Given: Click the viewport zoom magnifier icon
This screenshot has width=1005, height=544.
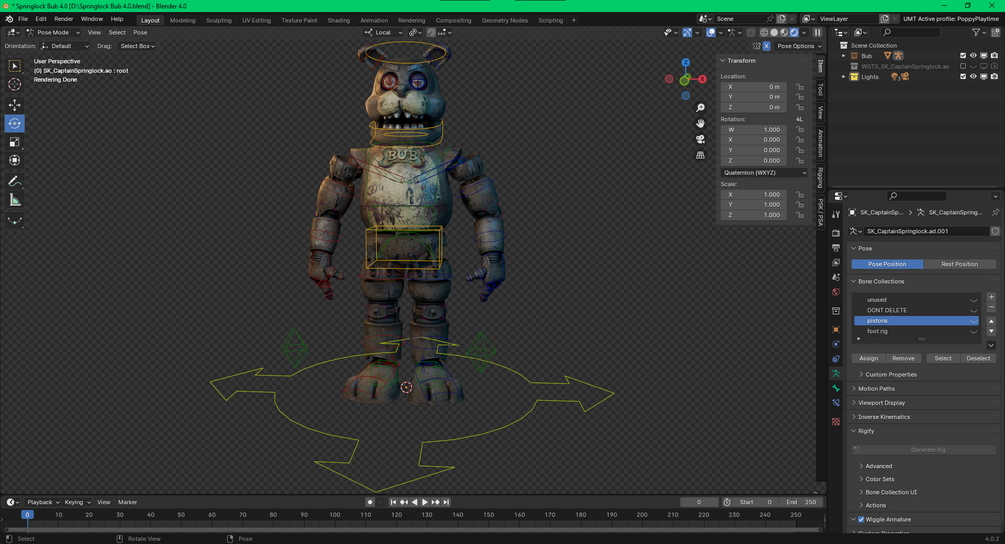Looking at the screenshot, I should pos(701,108).
